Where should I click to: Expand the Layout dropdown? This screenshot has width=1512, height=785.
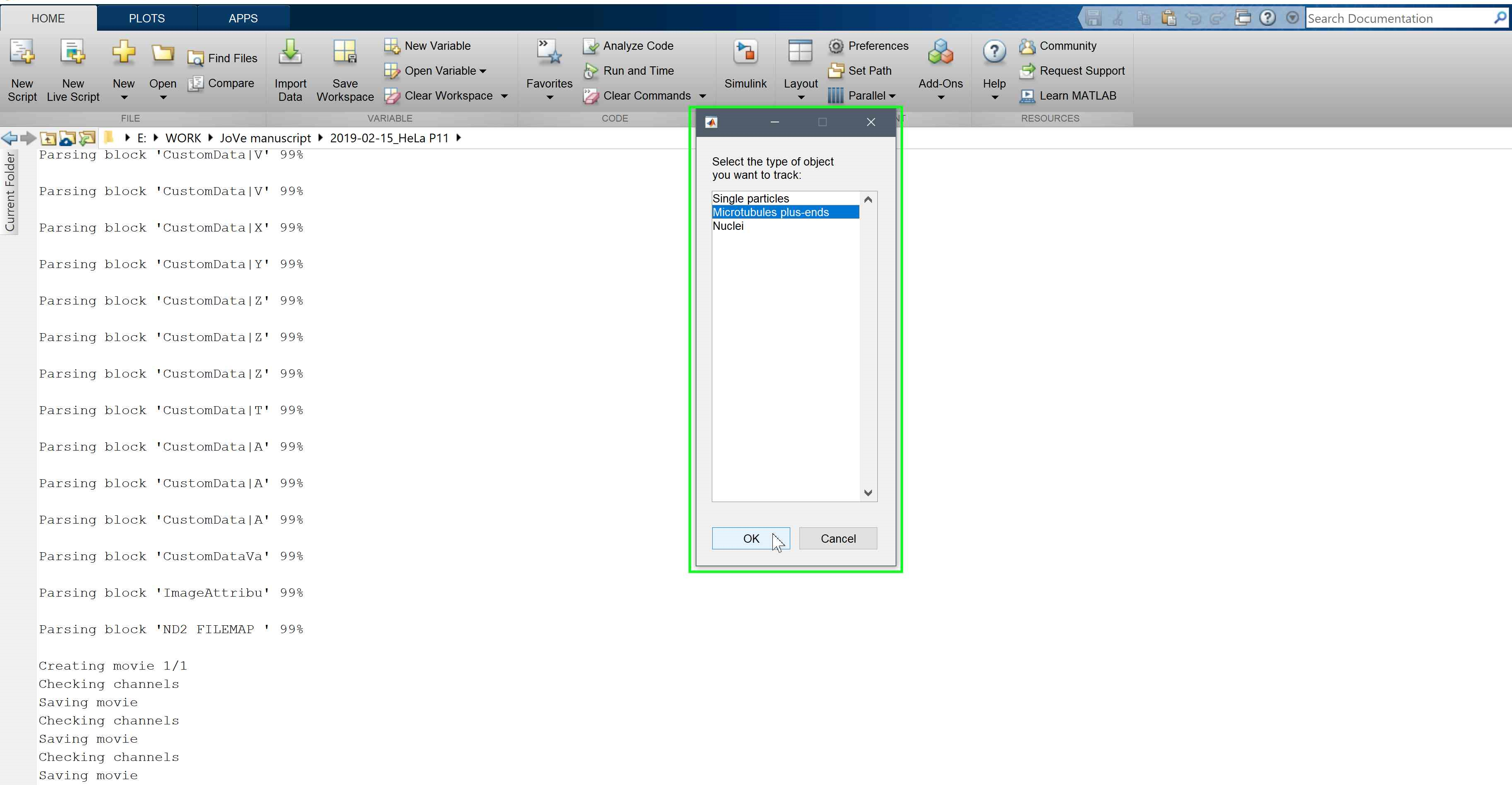click(x=801, y=98)
